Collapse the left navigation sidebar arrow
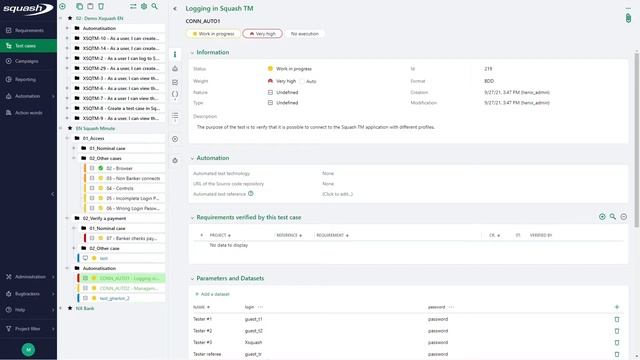640x360 pixels. [x=53, y=194]
